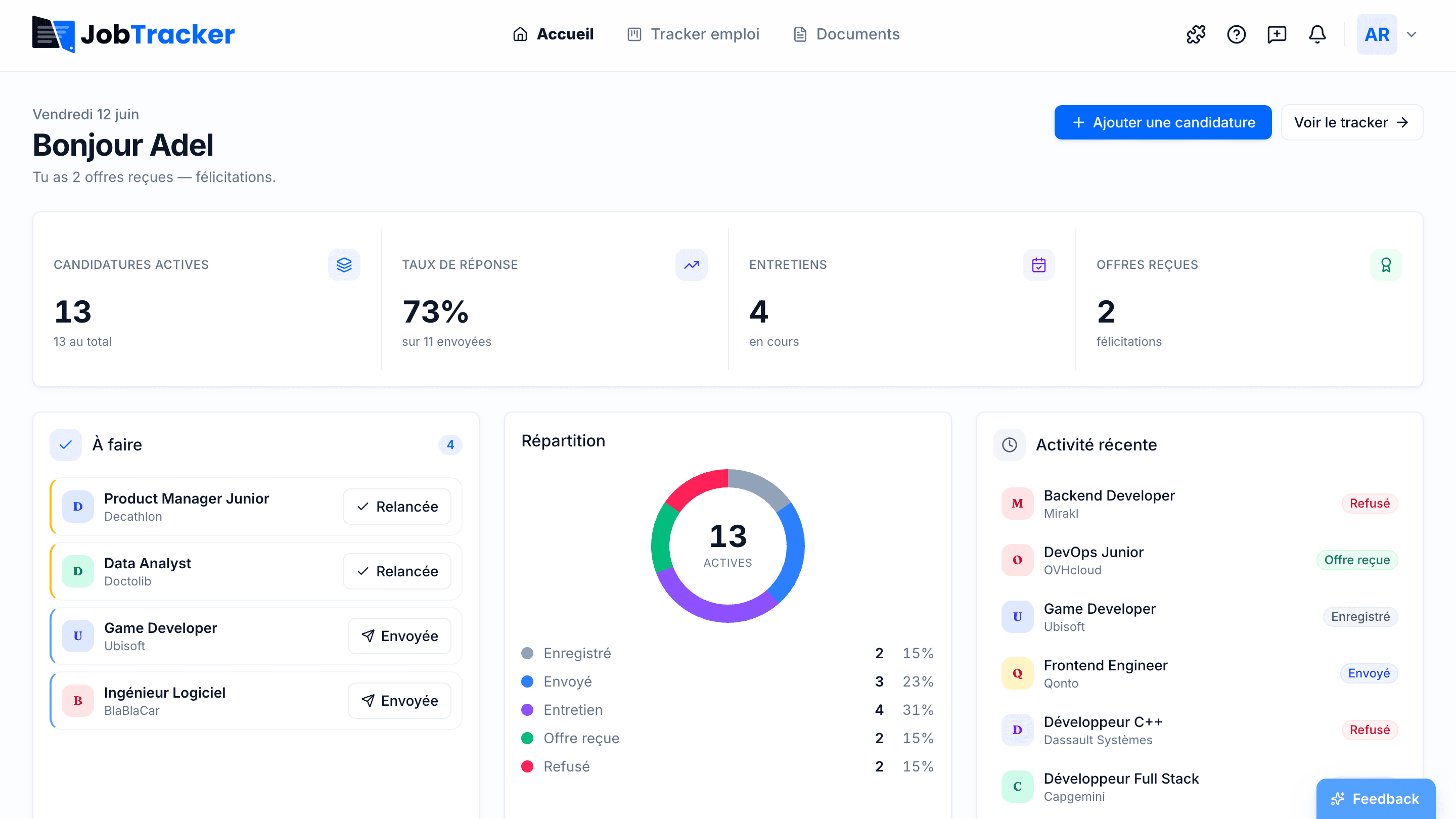
Task: Click the award ribbon icon in Offres reçues
Action: tap(1386, 264)
